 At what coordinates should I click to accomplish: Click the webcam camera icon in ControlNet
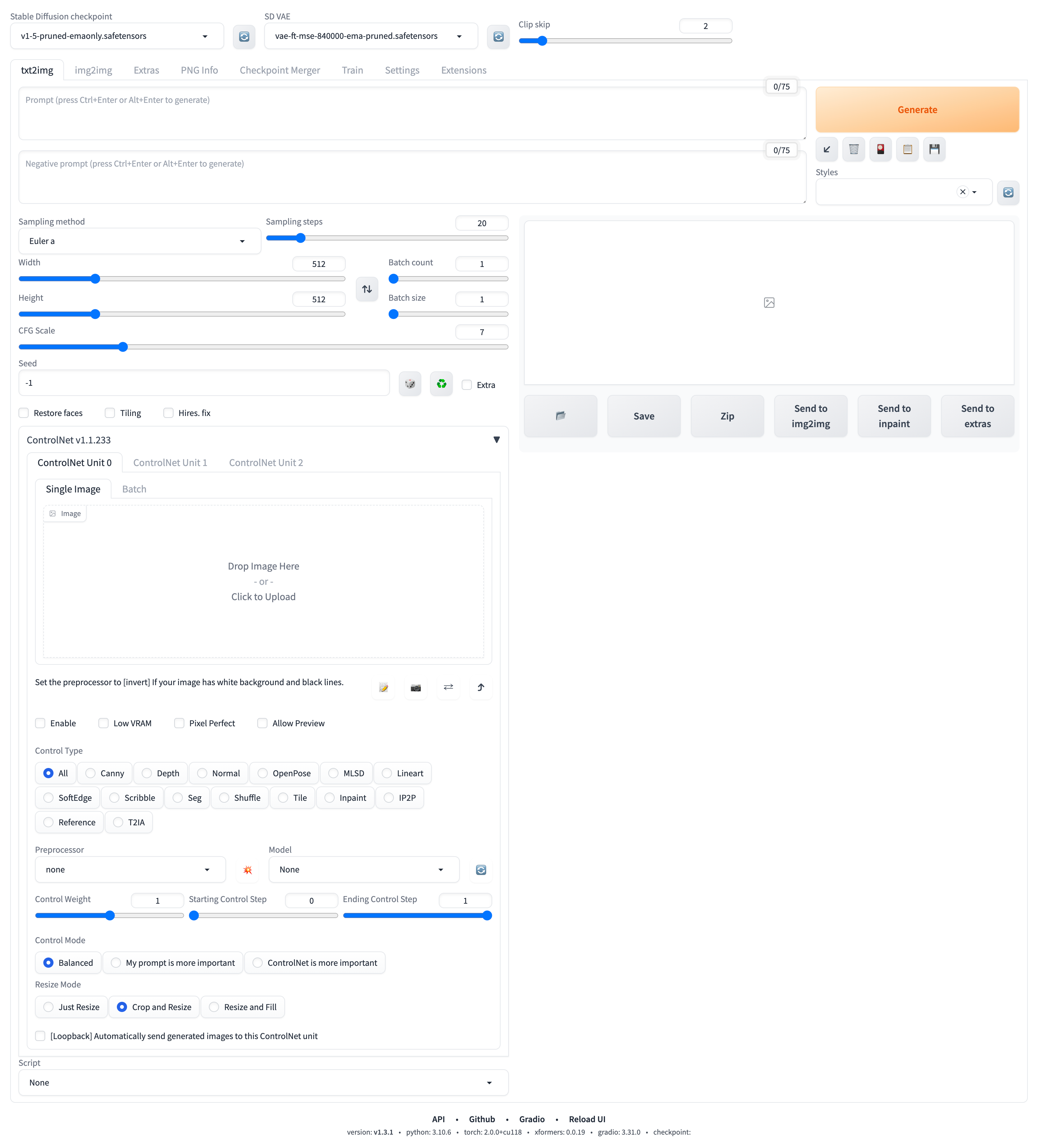point(416,687)
